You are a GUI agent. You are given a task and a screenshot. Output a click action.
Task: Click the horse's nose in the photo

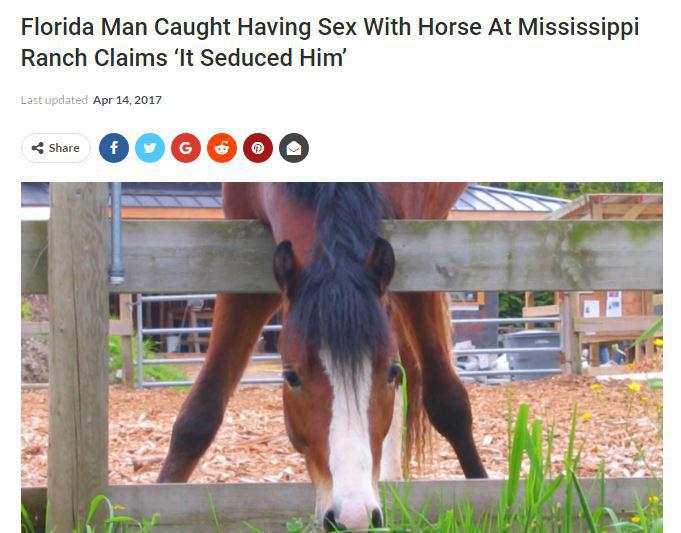pyautogui.click(x=353, y=515)
